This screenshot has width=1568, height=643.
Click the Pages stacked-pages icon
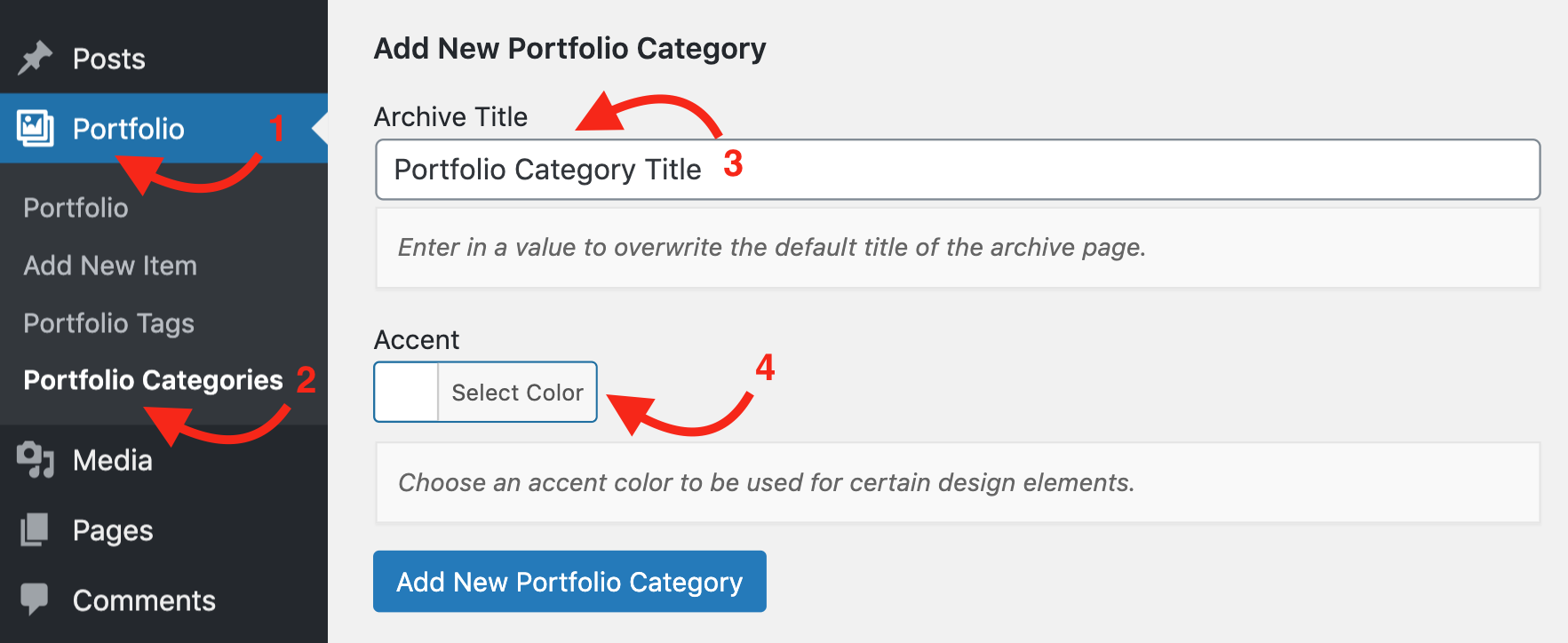(34, 529)
